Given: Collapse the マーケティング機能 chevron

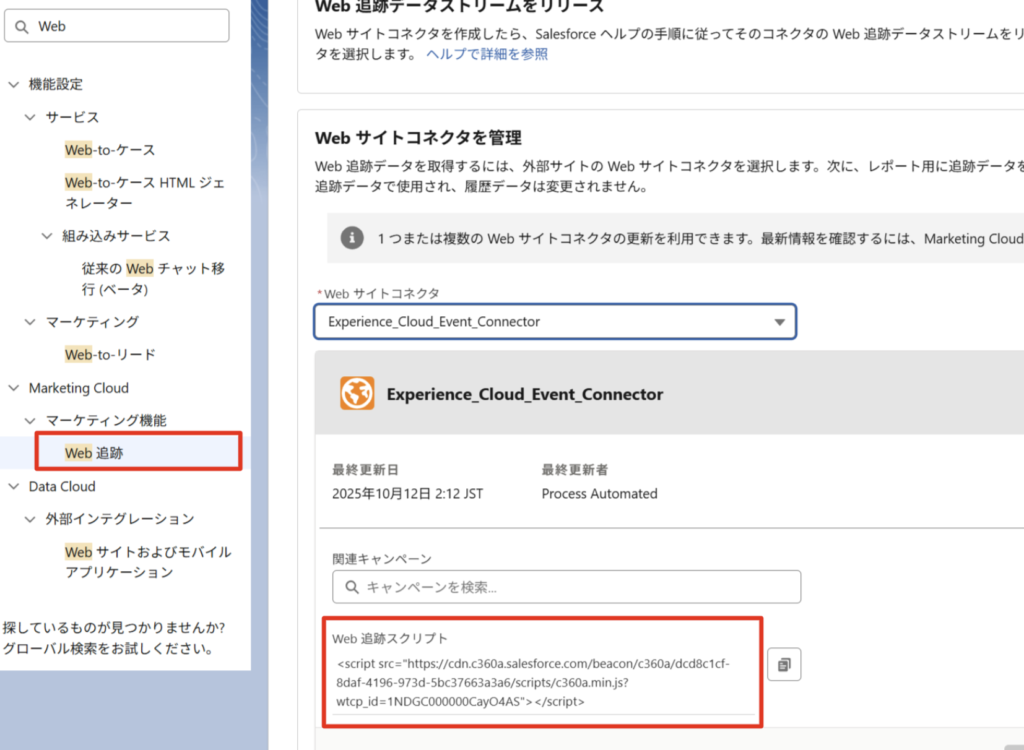Looking at the screenshot, I should coord(30,421).
